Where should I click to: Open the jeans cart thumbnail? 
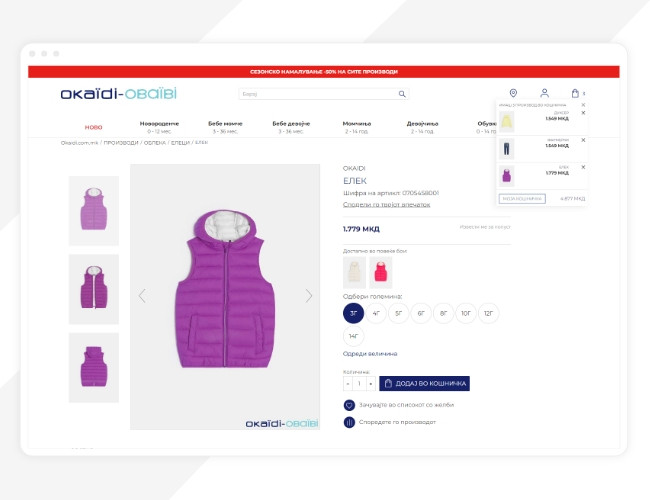coord(507,149)
